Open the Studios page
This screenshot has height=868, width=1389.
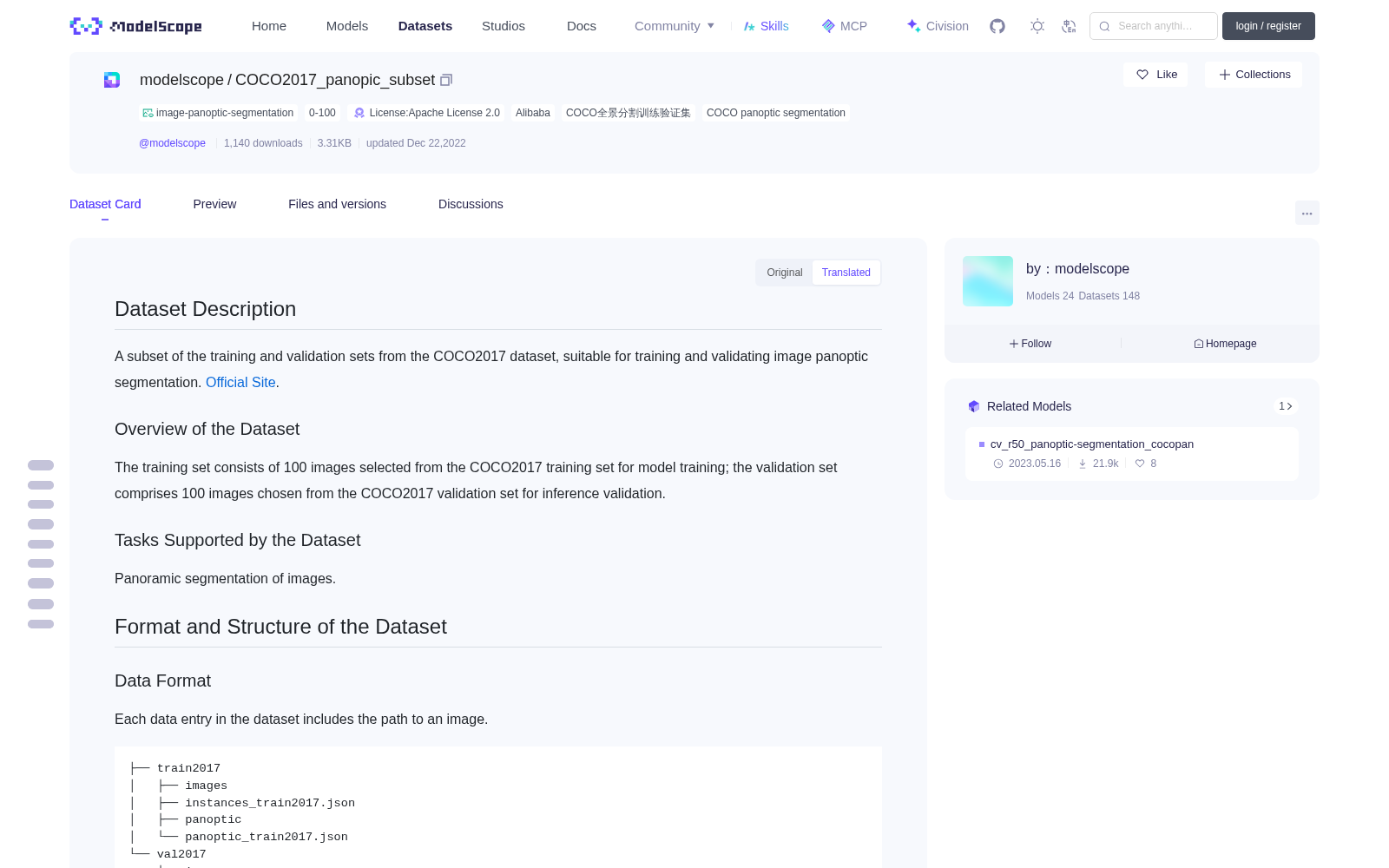click(504, 26)
